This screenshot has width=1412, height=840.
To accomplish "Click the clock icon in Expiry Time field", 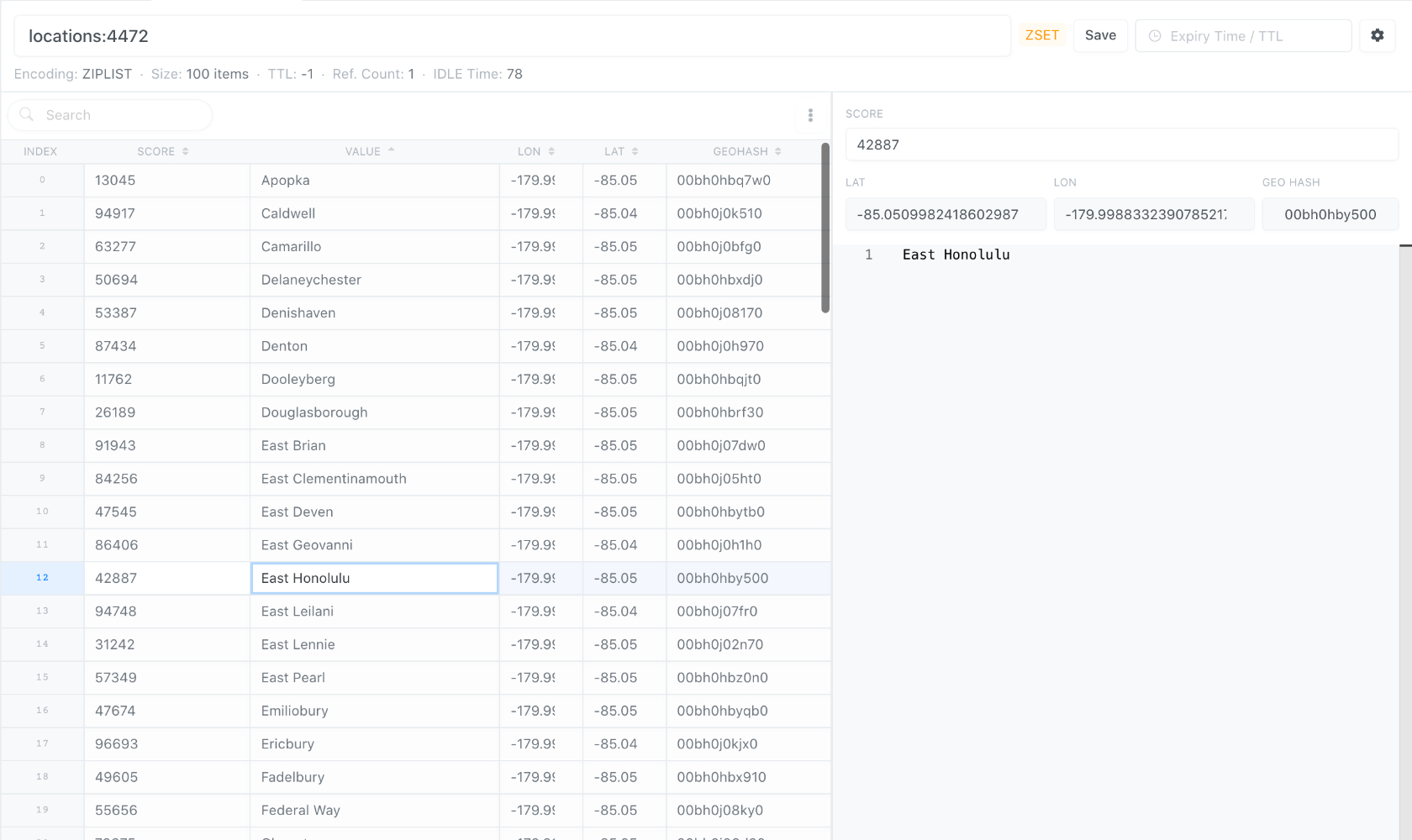I will [1155, 36].
